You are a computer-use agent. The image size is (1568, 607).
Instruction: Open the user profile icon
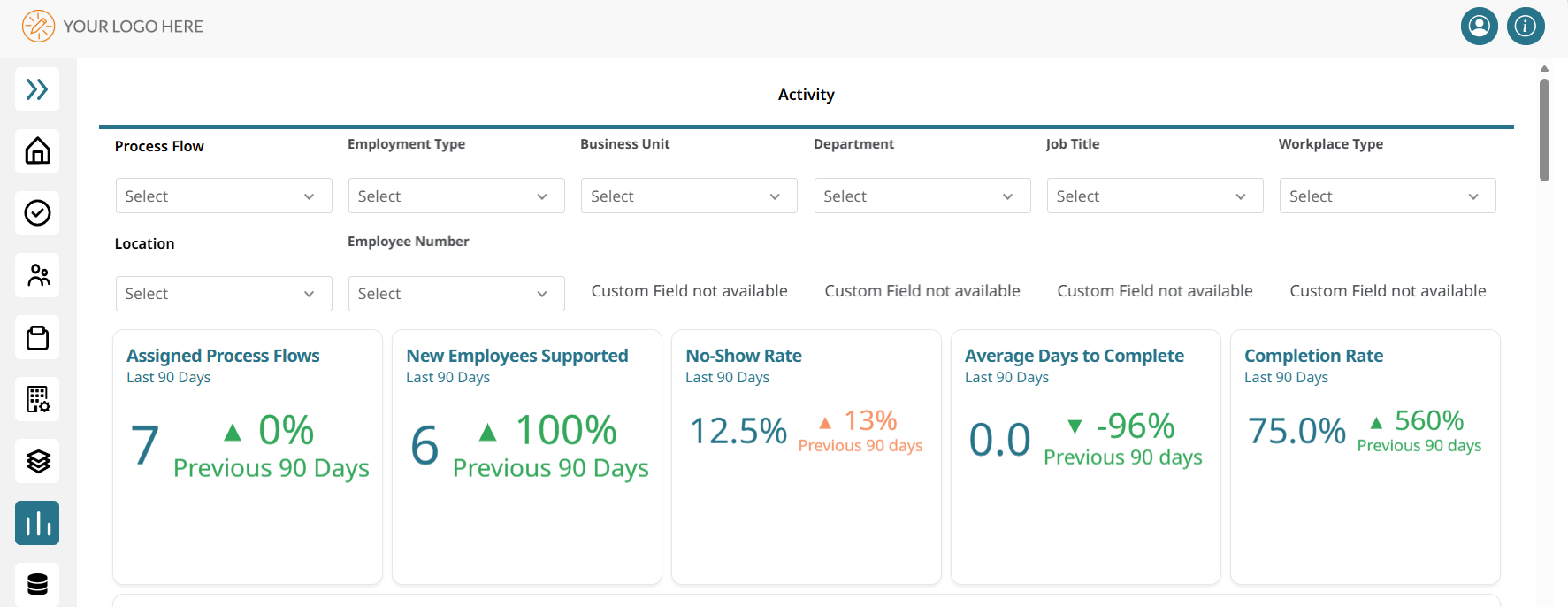pos(1479,27)
